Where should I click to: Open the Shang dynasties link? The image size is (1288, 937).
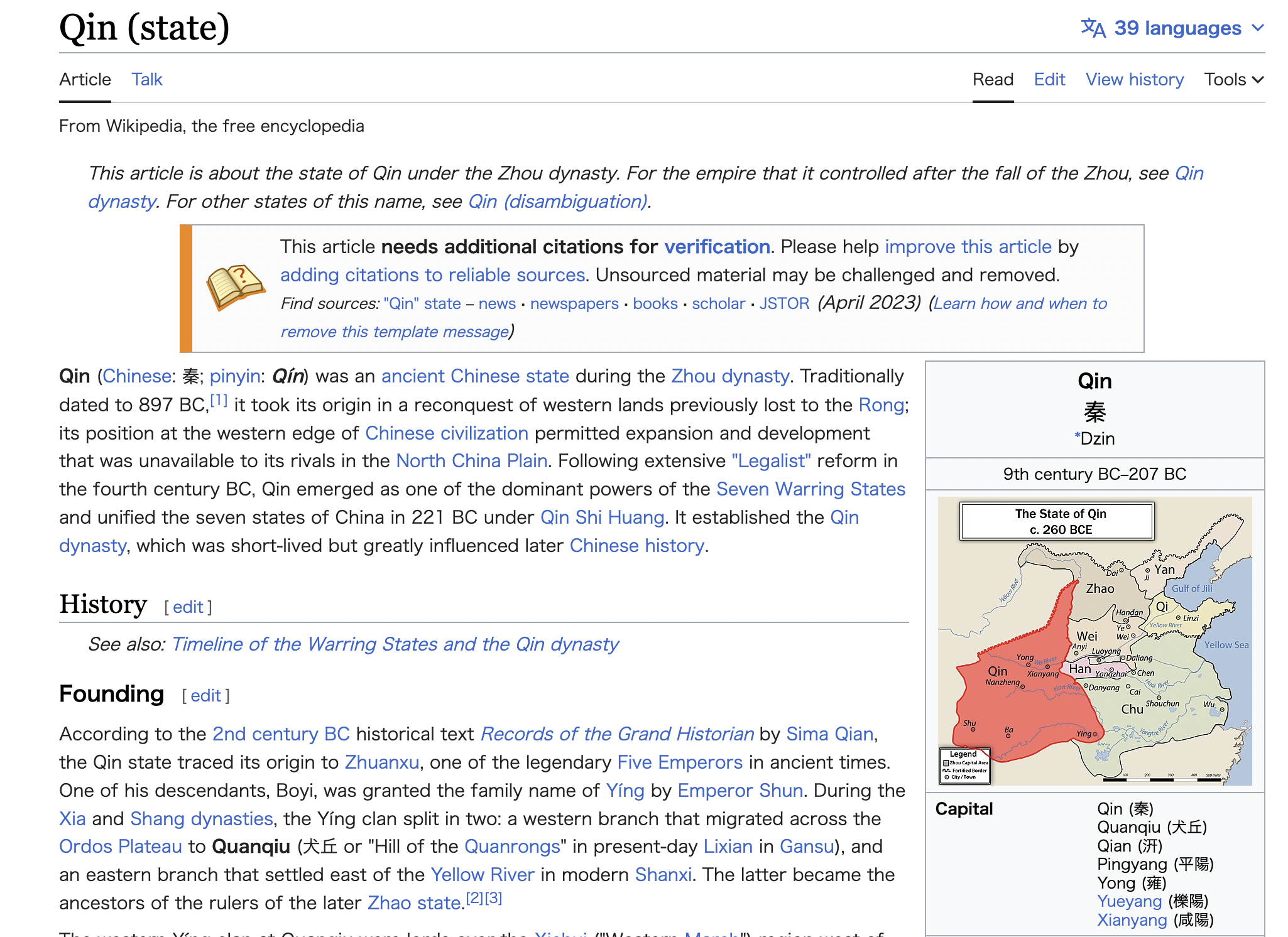click(202, 818)
